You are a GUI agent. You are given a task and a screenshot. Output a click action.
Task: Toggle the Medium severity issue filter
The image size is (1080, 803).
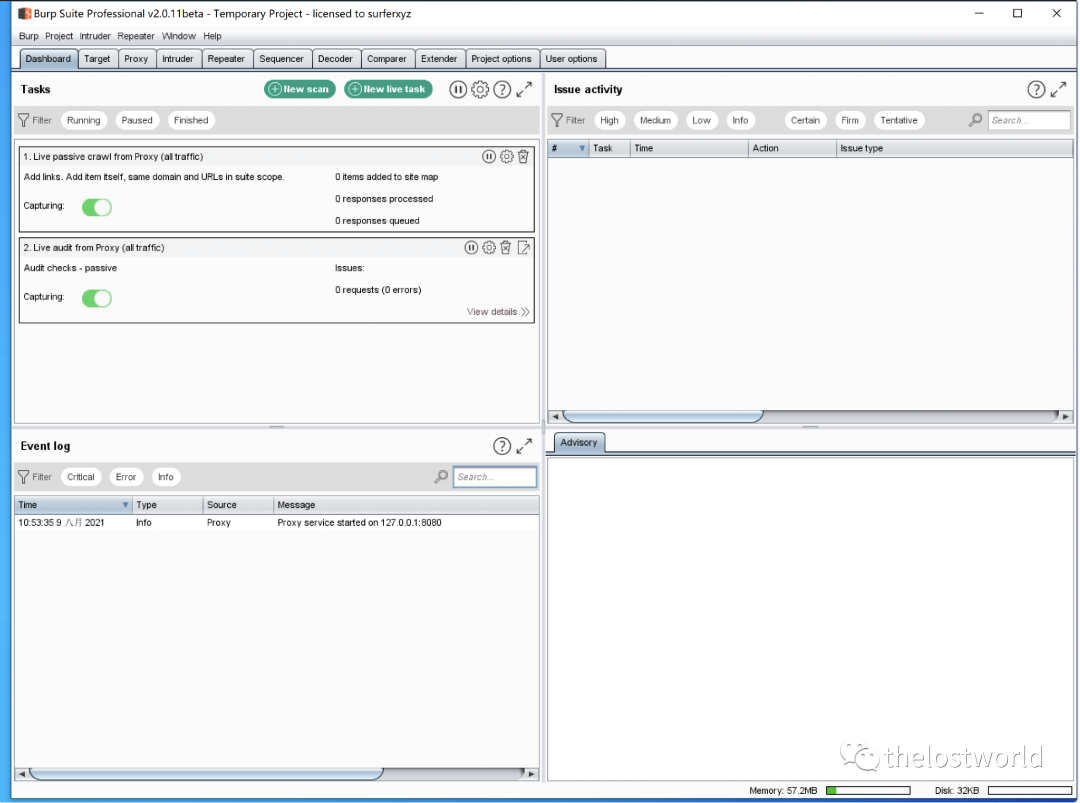655,120
